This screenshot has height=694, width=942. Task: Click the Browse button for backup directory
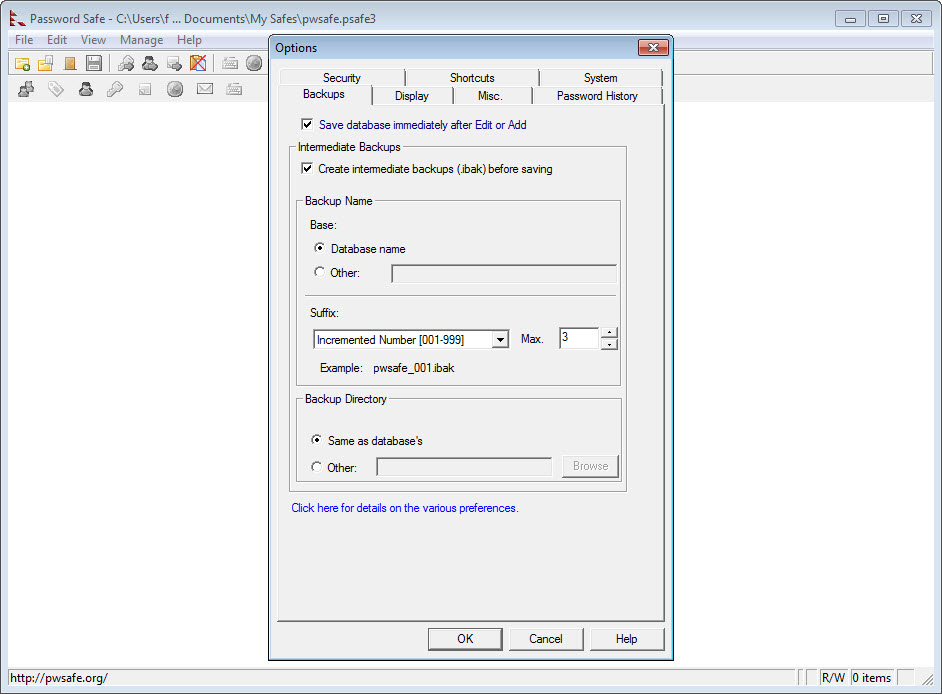pos(591,466)
